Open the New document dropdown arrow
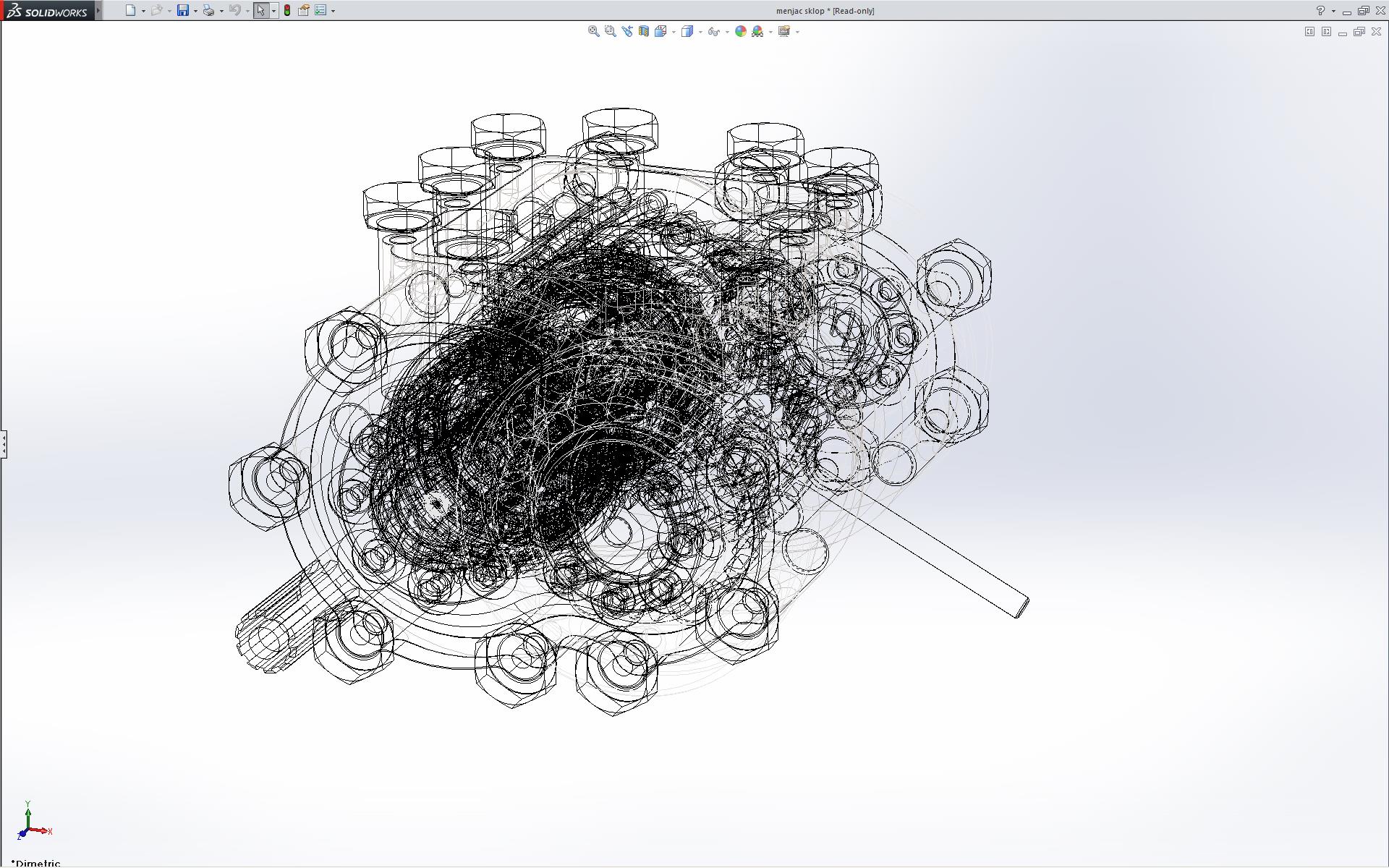Image resolution: width=1389 pixels, height=868 pixels. (x=143, y=11)
